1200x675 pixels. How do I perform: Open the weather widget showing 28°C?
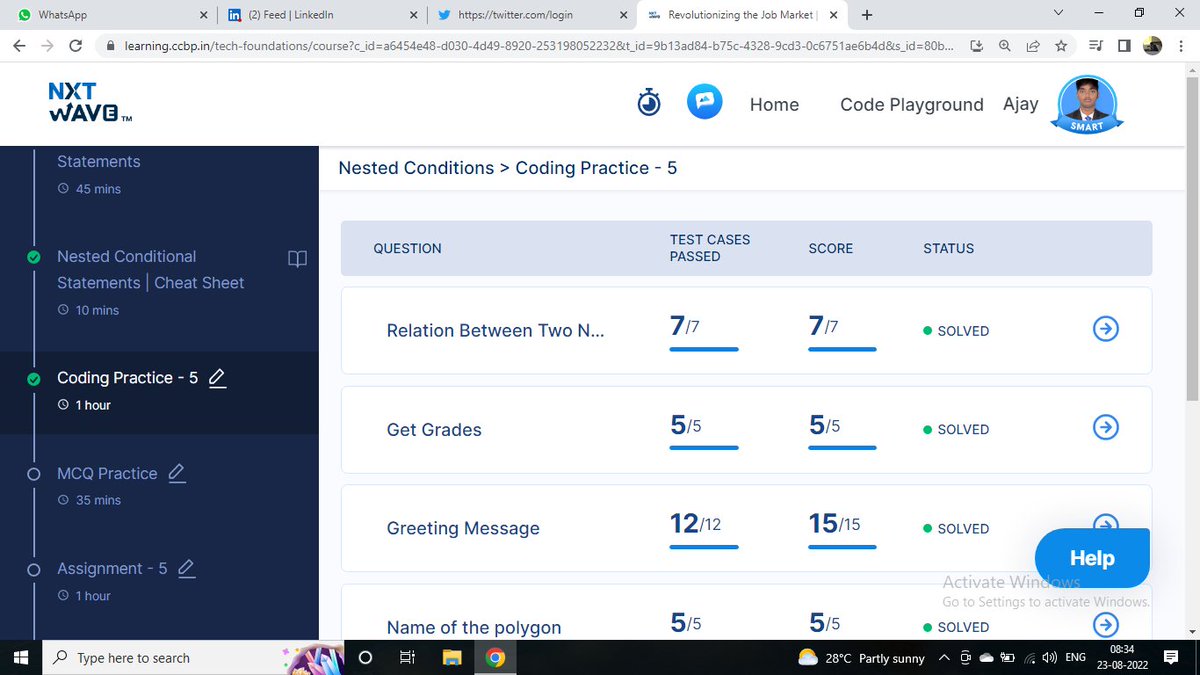[861, 658]
